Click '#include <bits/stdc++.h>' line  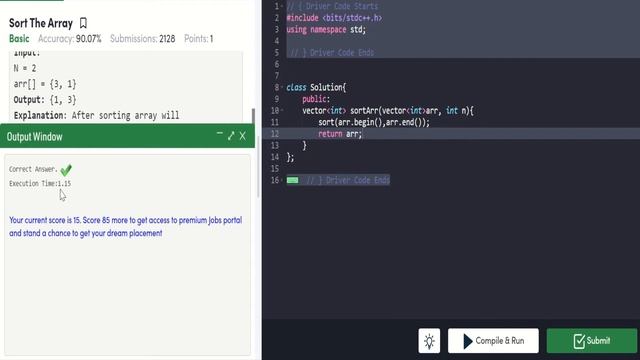click(x=334, y=18)
